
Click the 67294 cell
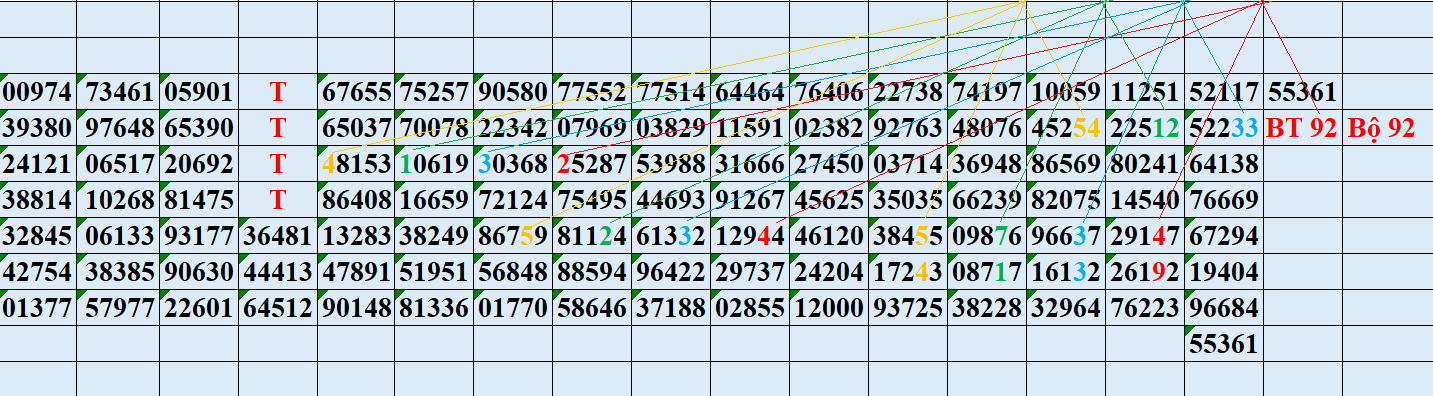coord(1224,236)
